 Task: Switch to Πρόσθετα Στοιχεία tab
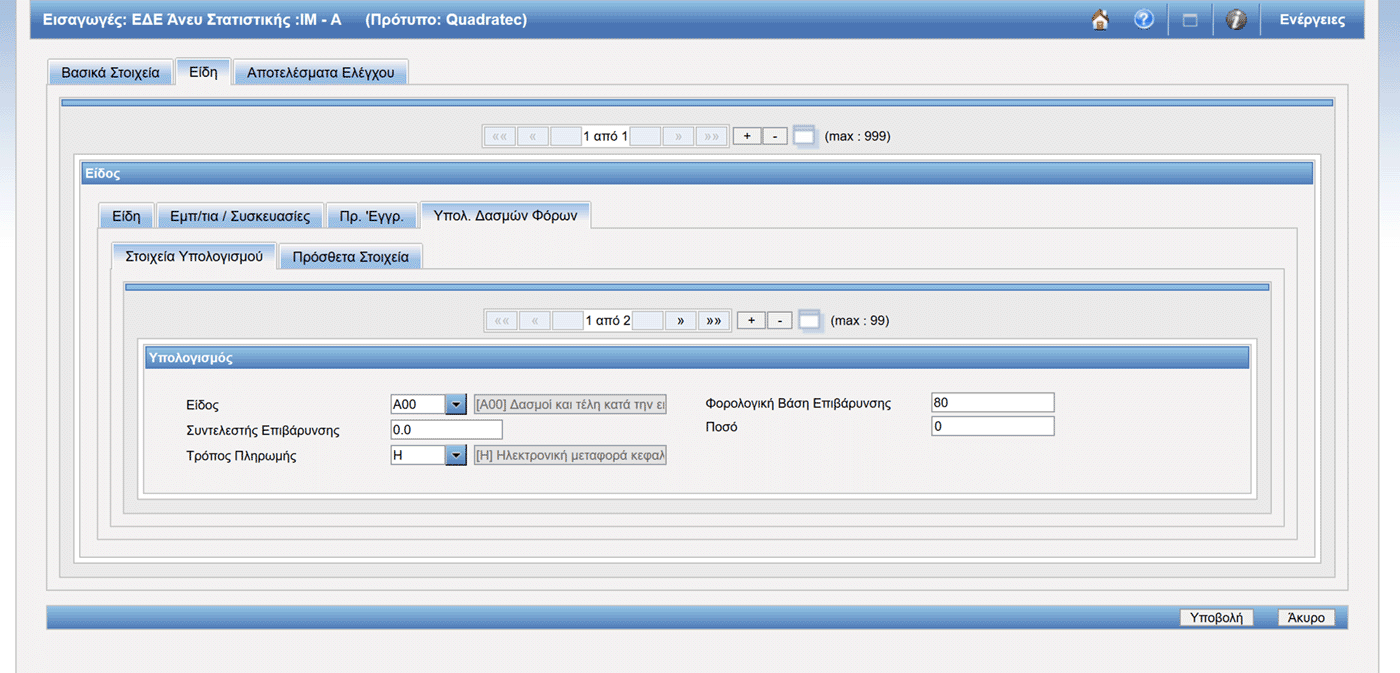pos(351,257)
